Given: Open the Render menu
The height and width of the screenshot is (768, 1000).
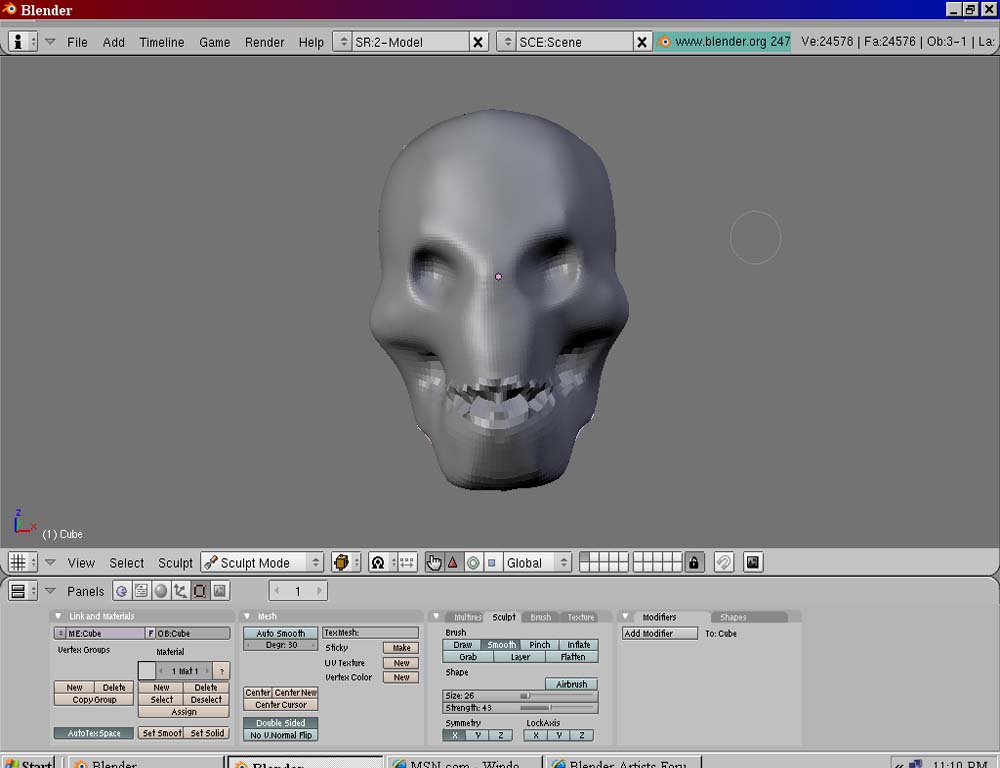Looking at the screenshot, I should (x=264, y=42).
